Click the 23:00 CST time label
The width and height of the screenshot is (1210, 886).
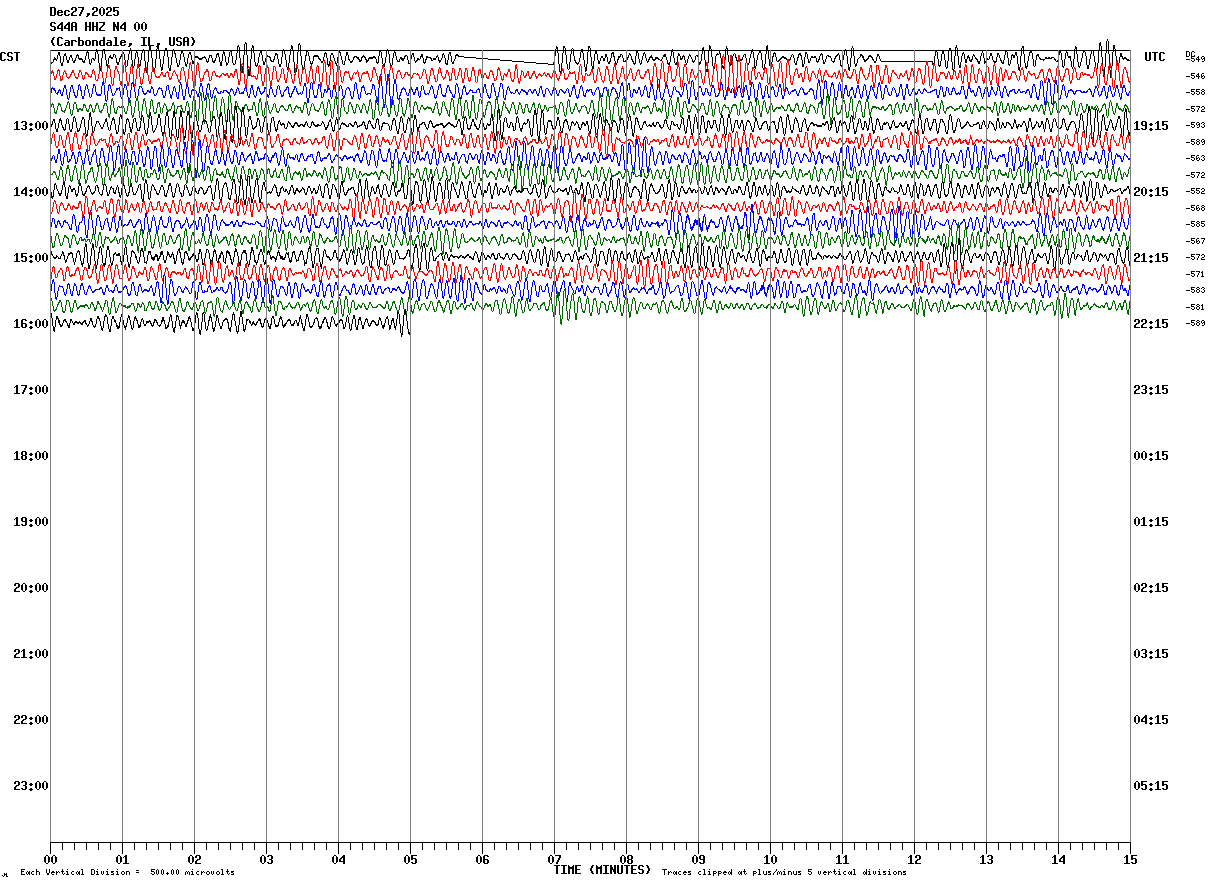(31, 786)
